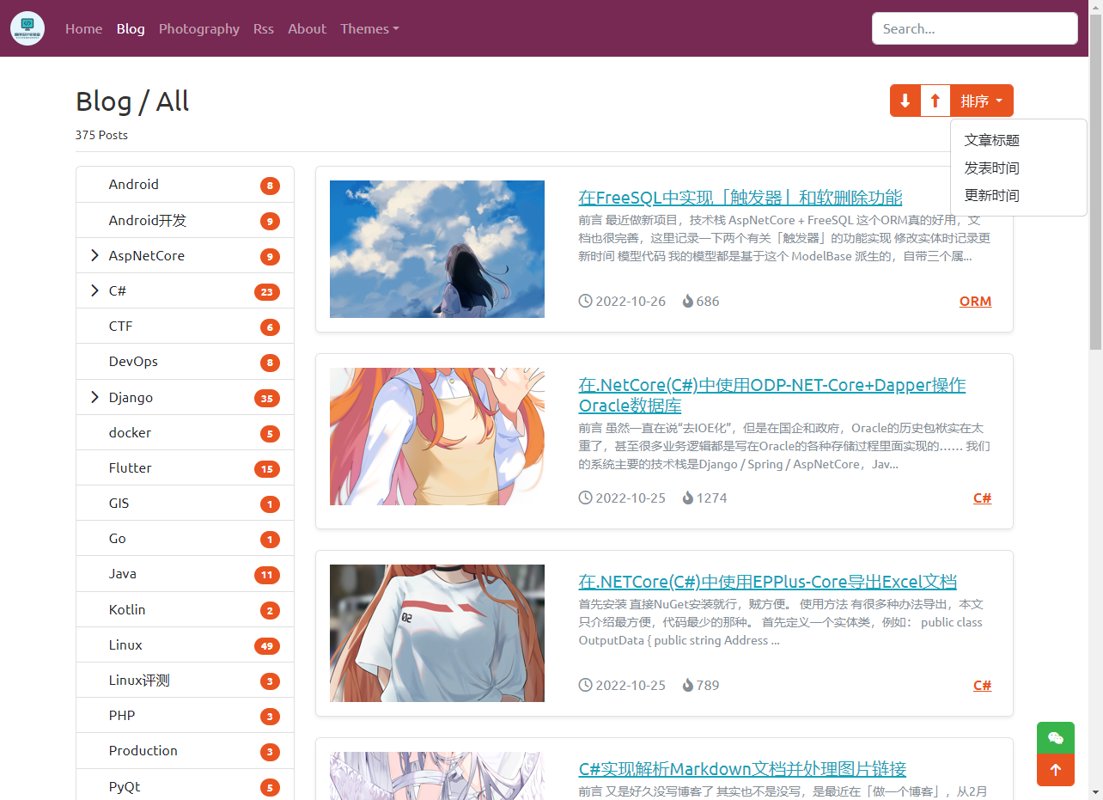Toggle the 排序 sort dropdown
The image size is (1103, 800).
click(x=982, y=101)
